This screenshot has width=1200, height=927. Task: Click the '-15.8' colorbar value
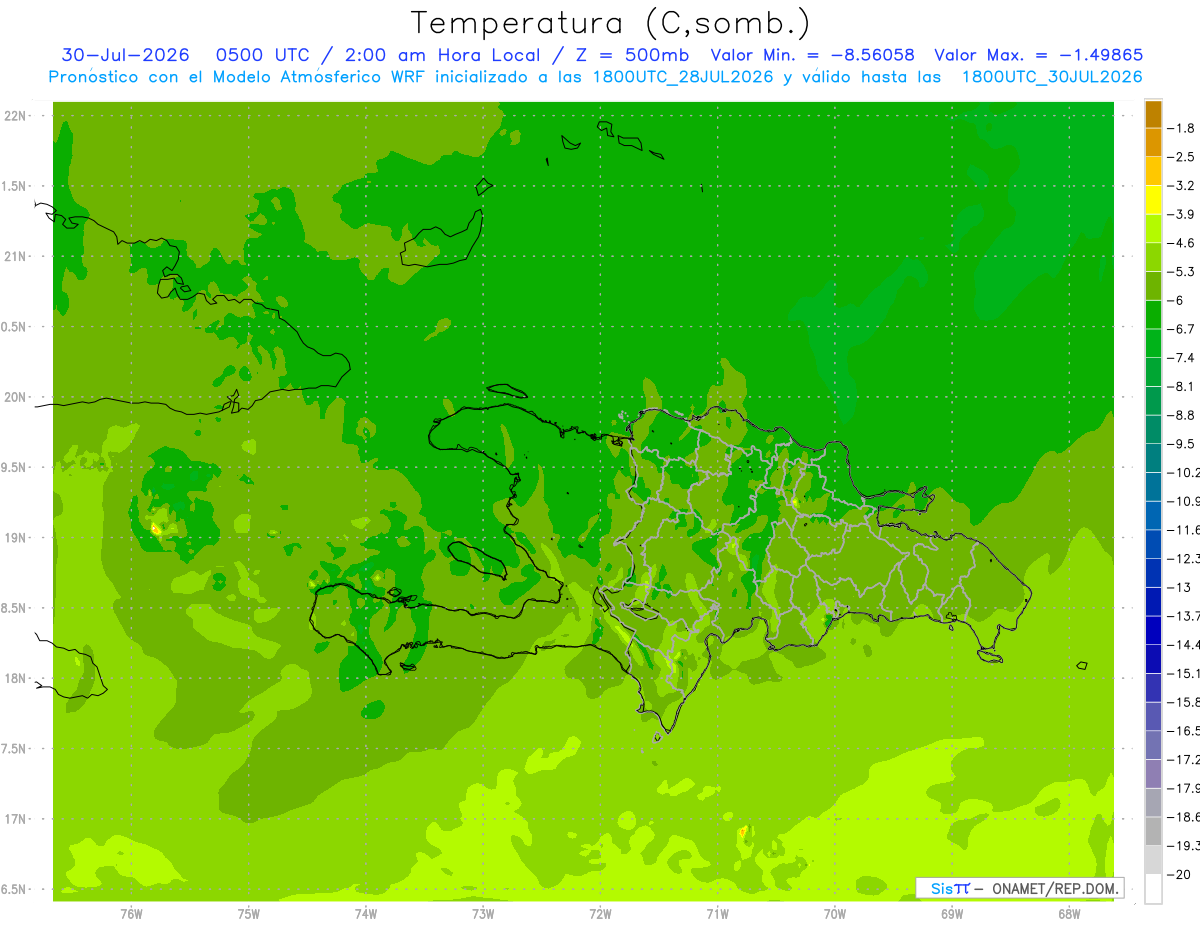(x=1183, y=702)
